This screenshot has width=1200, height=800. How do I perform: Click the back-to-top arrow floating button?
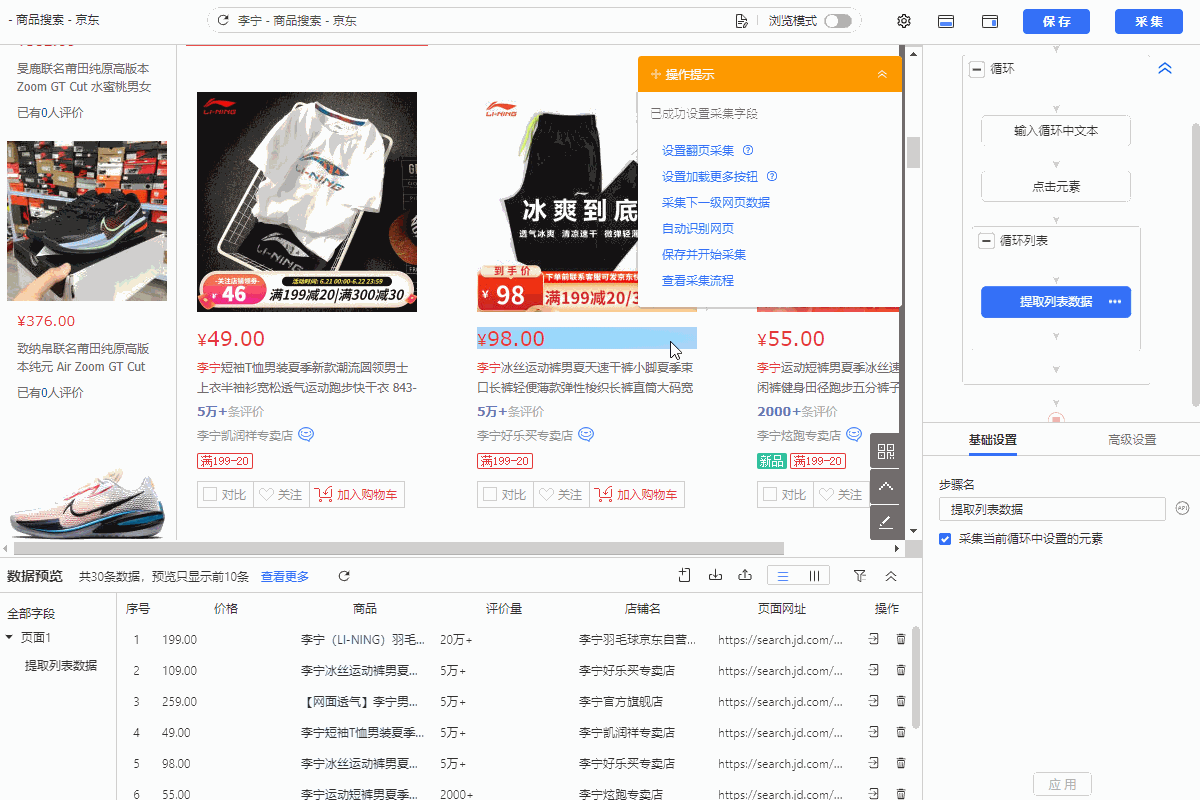[886, 486]
